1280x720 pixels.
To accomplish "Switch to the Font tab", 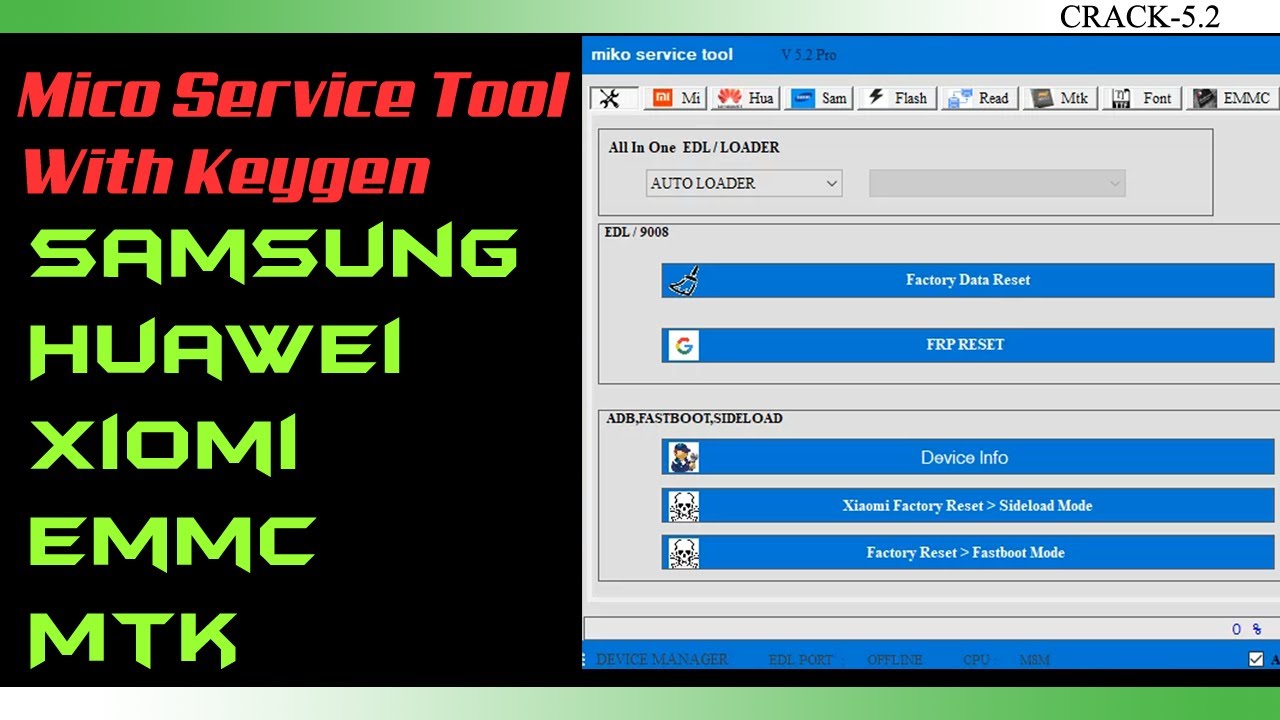I will pyautogui.click(x=1142, y=98).
